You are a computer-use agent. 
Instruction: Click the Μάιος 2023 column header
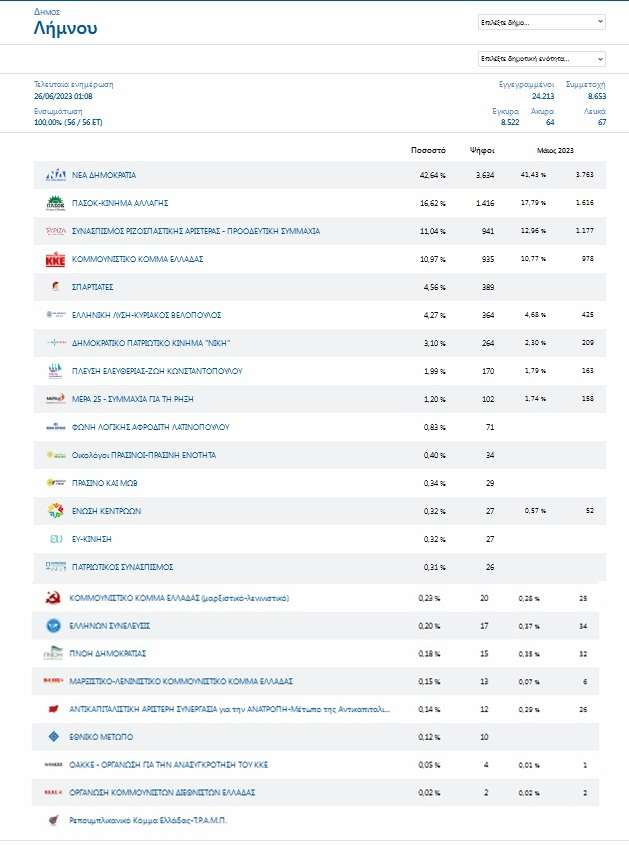(x=555, y=149)
